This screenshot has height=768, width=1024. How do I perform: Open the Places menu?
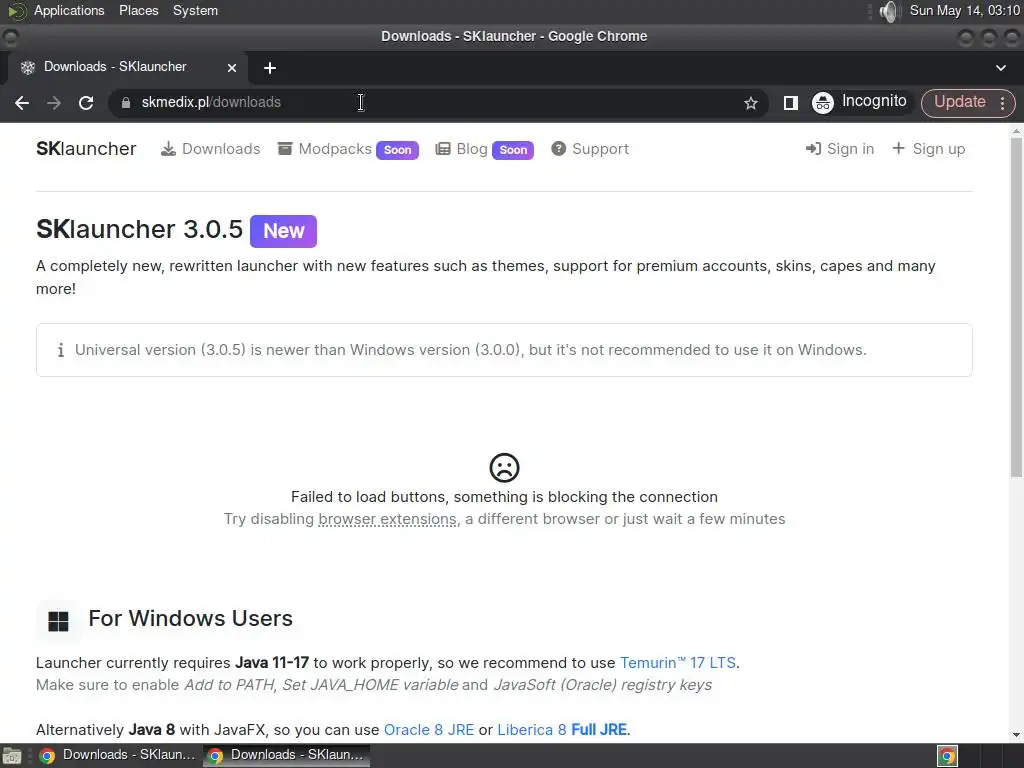[138, 11]
